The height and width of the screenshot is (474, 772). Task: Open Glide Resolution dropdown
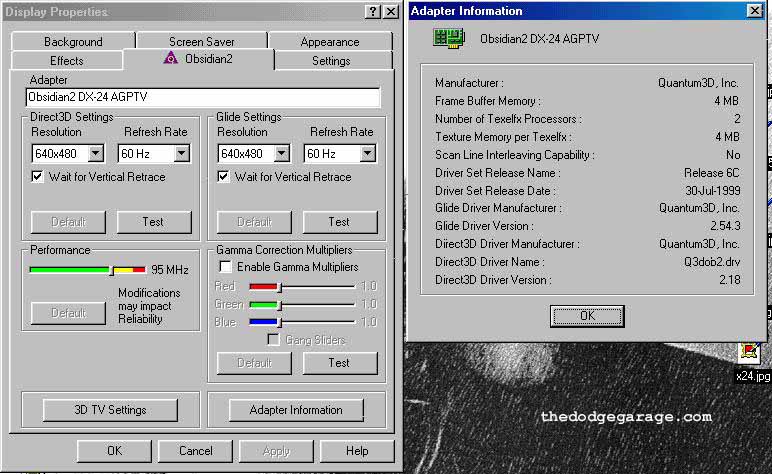click(282, 154)
